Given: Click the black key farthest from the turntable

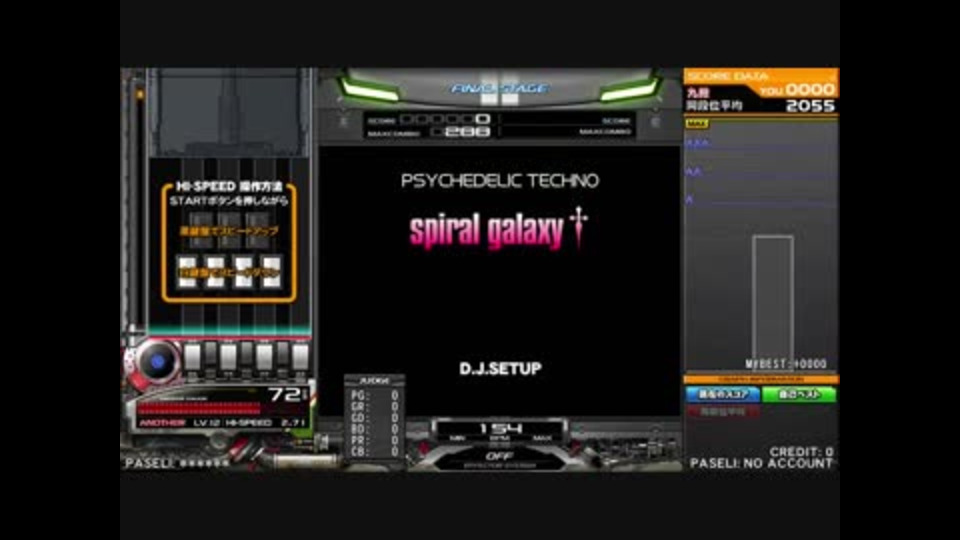Looking at the screenshot, I should pyautogui.click(x=282, y=355).
